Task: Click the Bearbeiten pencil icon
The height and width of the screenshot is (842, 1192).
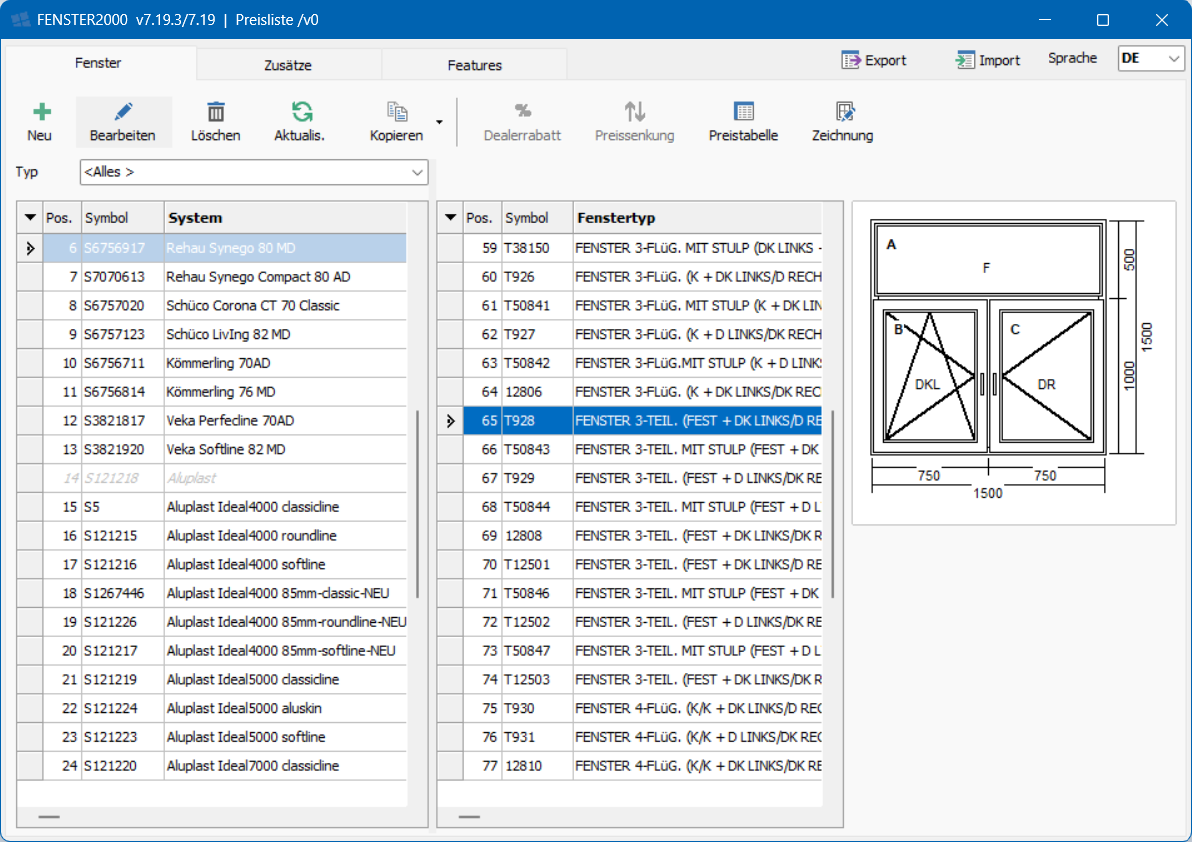Action: [x=123, y=112]
